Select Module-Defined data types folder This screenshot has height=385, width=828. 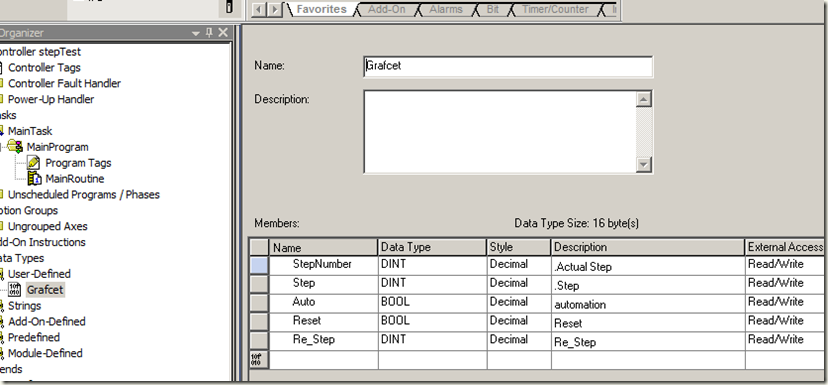click(x=45, y=353)
